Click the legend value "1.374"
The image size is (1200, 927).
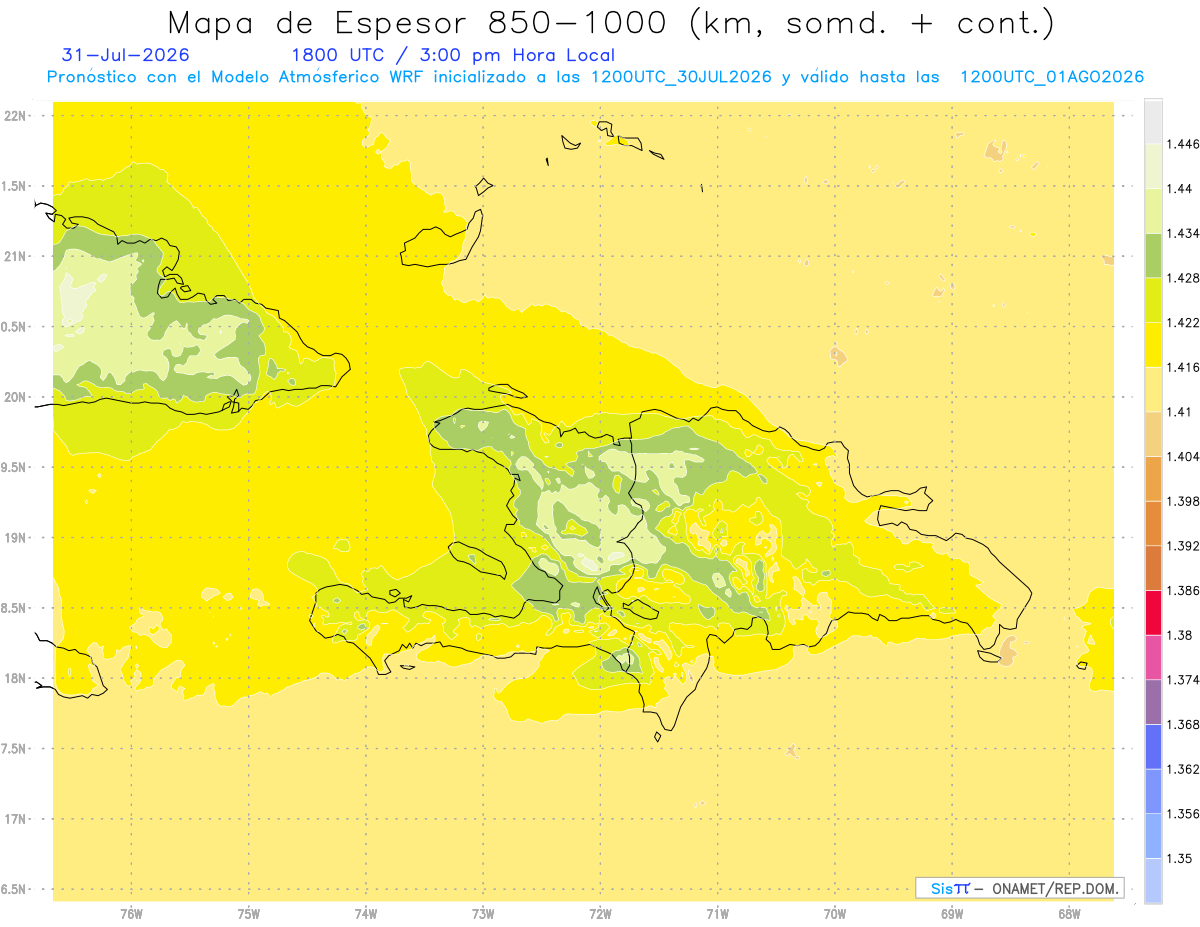(x=1184, y=679)
